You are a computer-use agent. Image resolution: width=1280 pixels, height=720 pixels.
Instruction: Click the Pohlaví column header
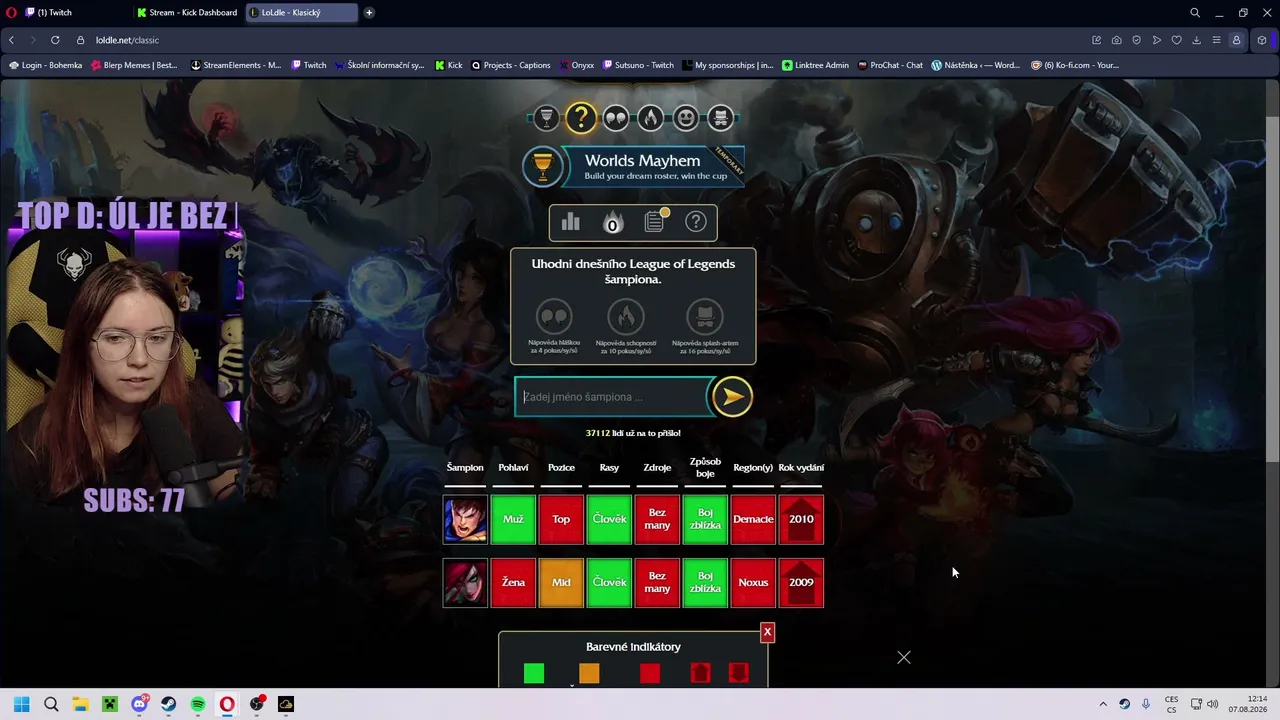tap(513, 467)
